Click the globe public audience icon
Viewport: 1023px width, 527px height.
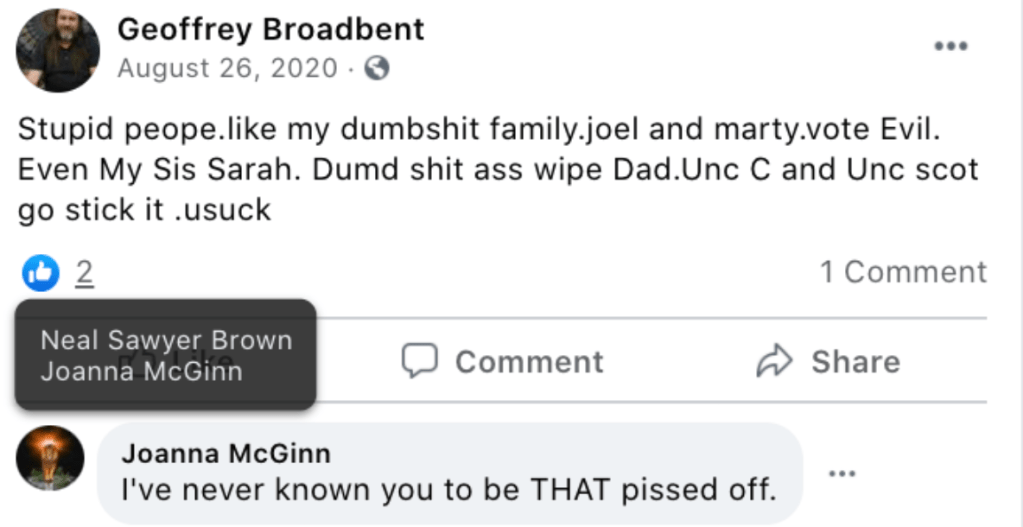point(377,68)
